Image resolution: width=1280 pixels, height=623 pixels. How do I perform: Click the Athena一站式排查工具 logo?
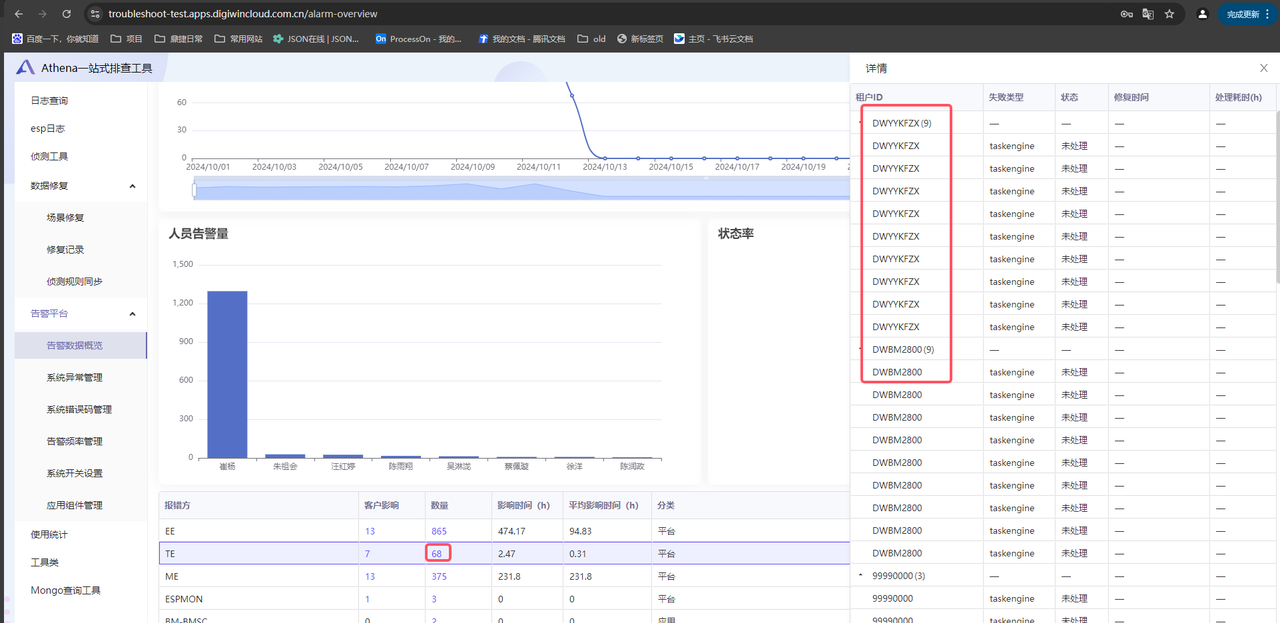pyautogui.click(x=84, y=68)
